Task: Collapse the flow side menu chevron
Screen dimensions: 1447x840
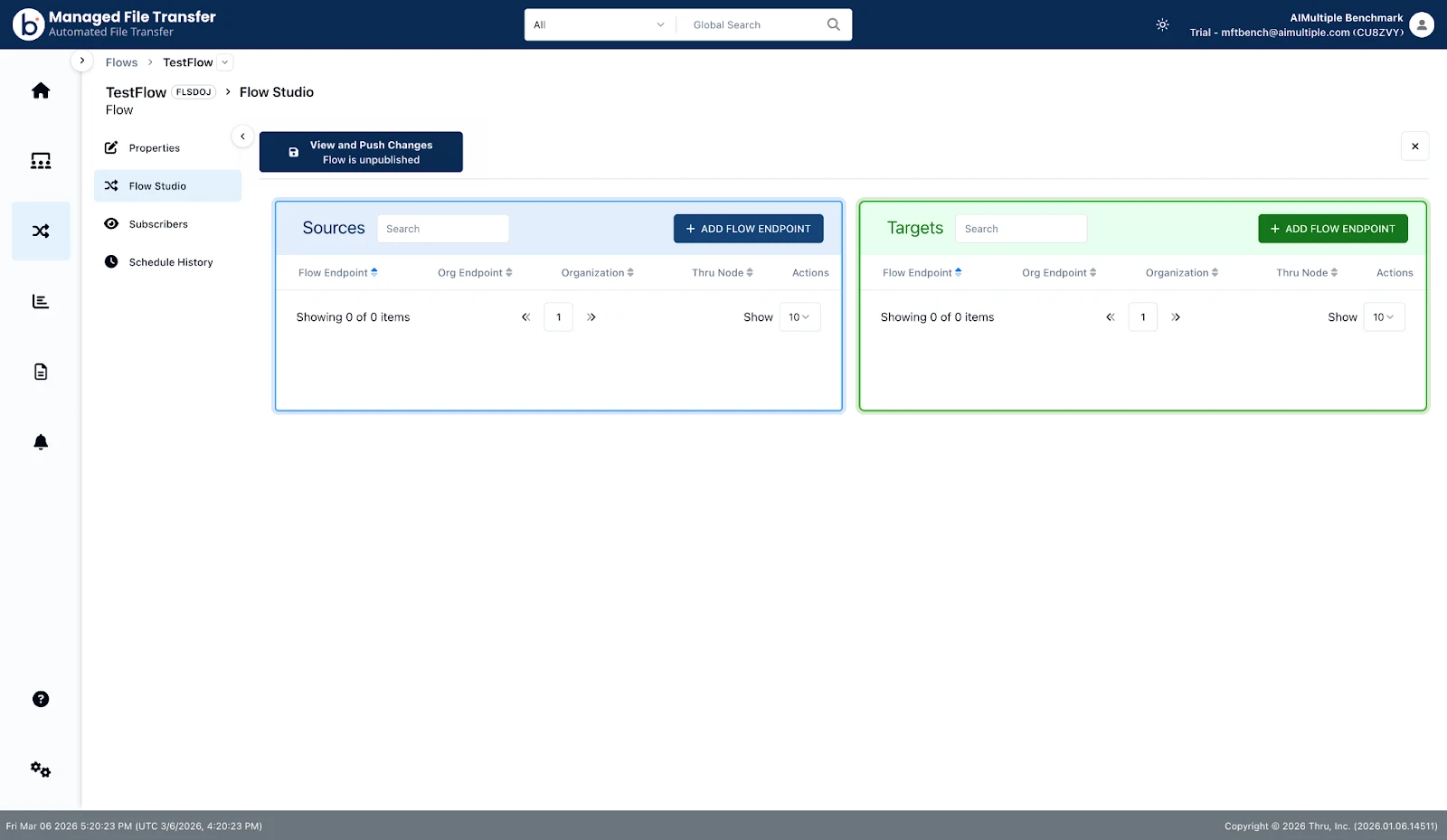Action: (x=242, y=137)
